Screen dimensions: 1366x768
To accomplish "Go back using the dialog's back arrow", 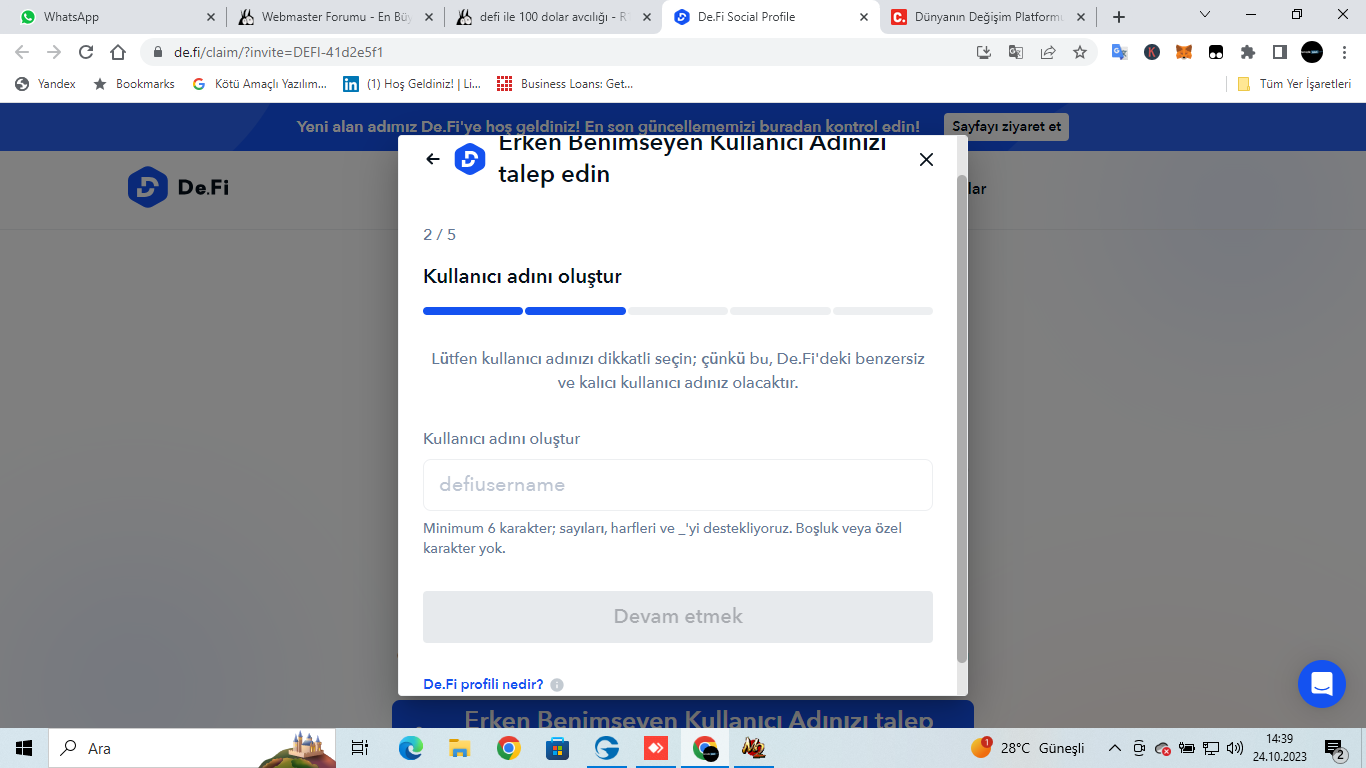I will [433, 159].
